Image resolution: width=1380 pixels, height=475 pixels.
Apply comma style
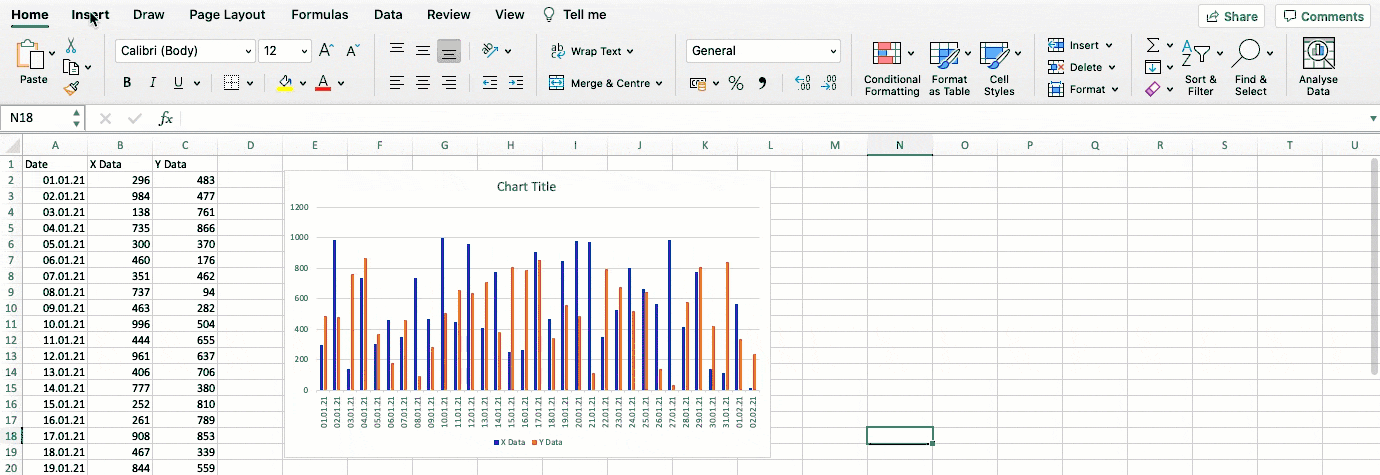point(762,83)
